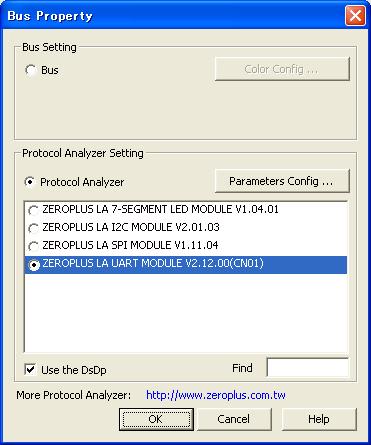
Task: Open the www.zeroplus.com.tw link
Action: [x=216, y=395]
